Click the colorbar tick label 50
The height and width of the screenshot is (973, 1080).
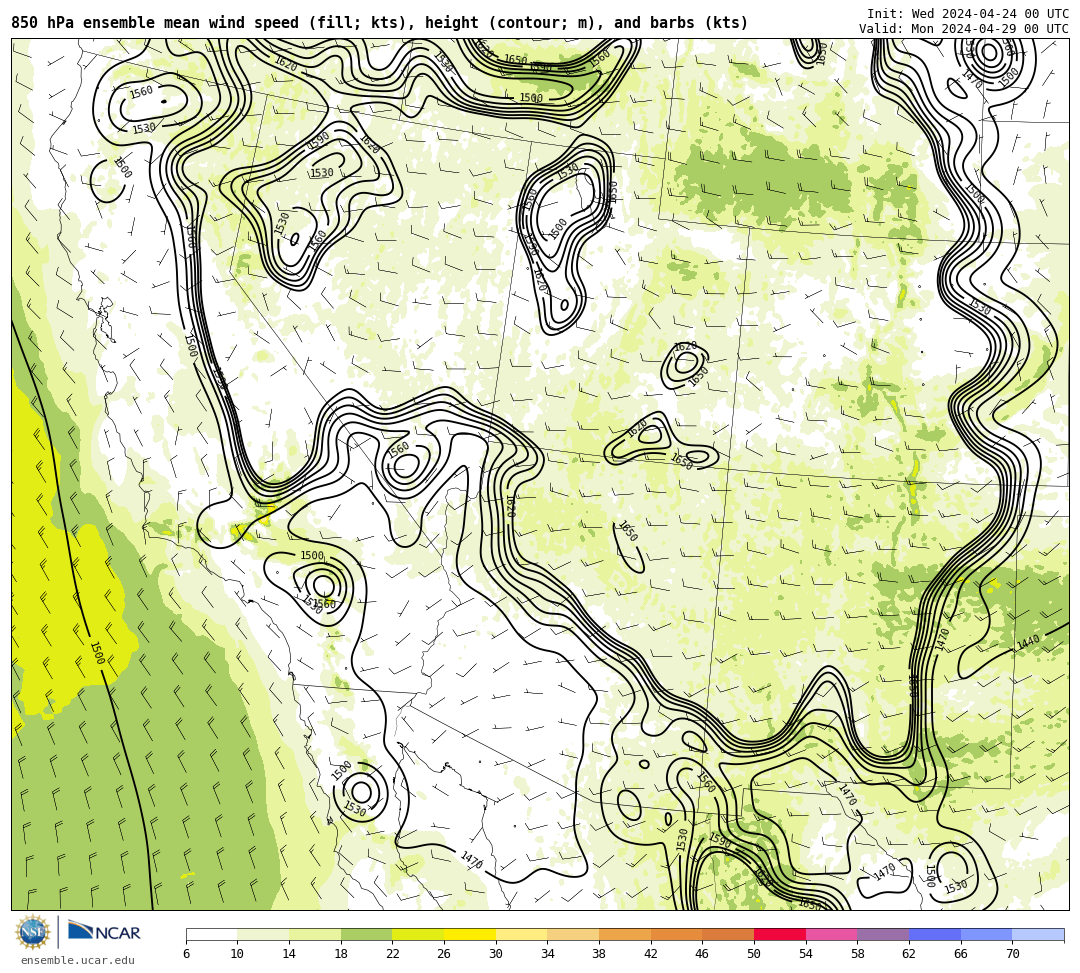pyautogui.click(x=754, y=954)
